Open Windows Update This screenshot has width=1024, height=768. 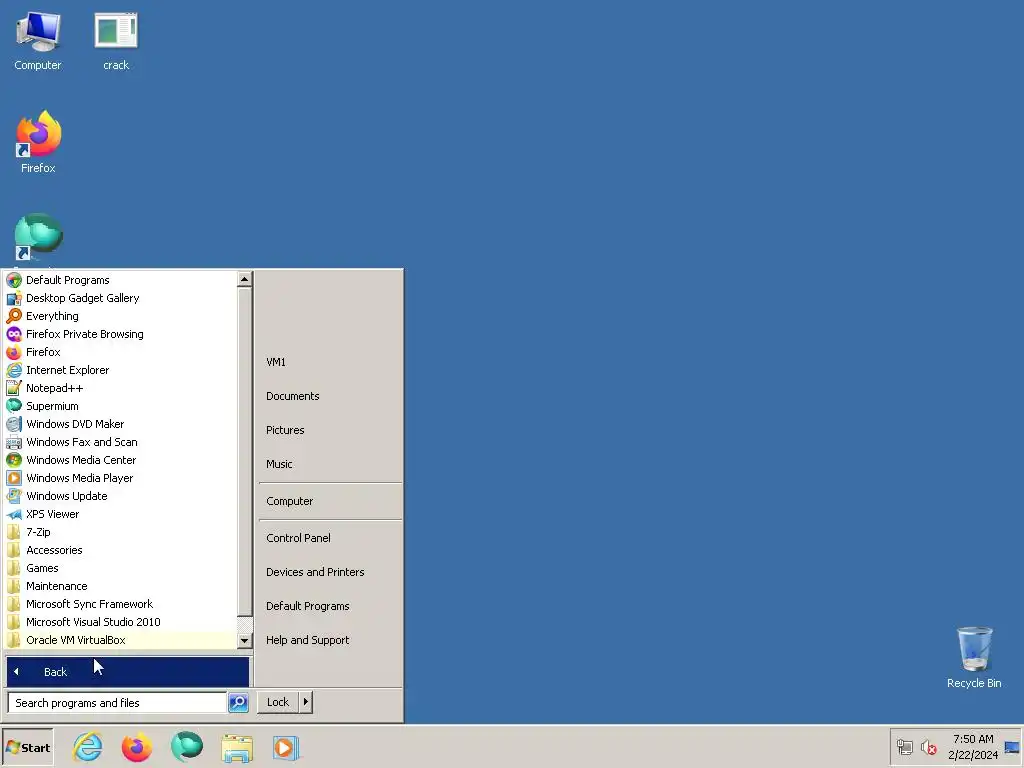(120, 496)
